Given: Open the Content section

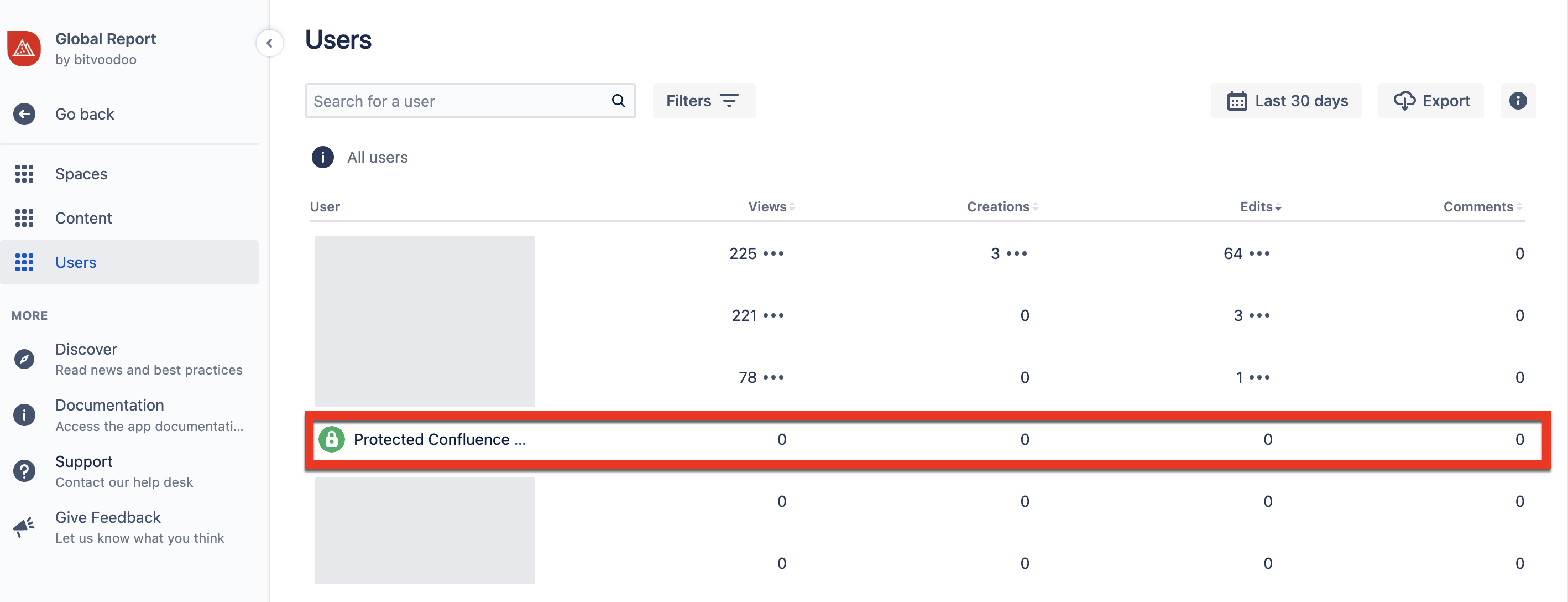Looking at the screenshot, I should pos(83,218).
